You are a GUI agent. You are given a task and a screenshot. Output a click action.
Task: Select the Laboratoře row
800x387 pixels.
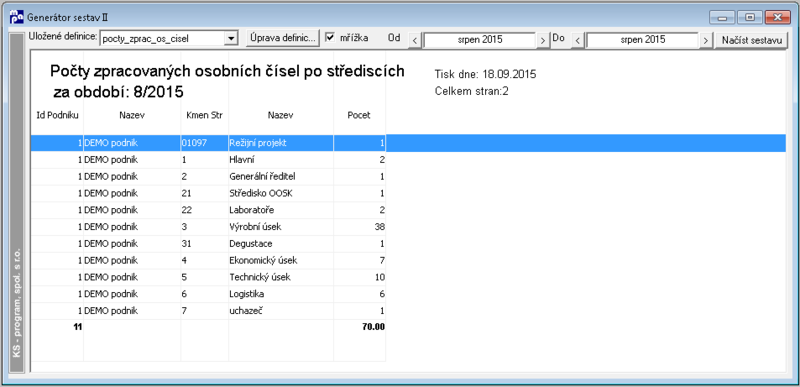coord(208,210)
